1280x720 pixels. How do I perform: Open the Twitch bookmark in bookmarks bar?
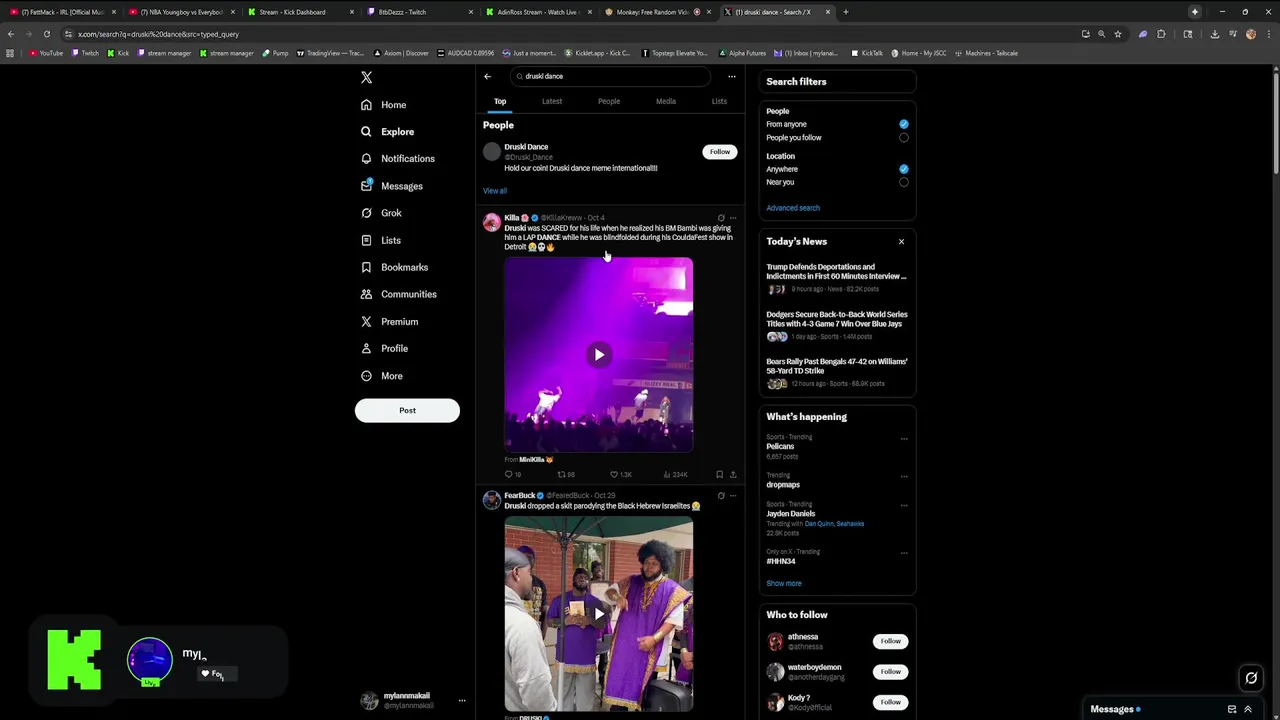[85, 53]
